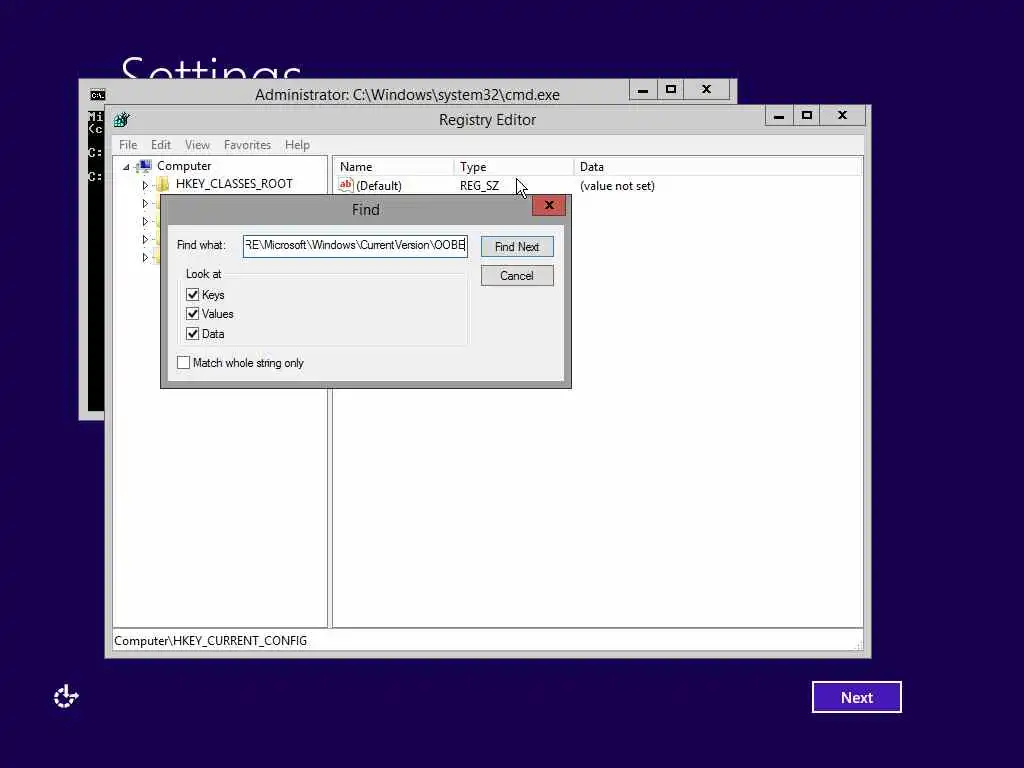Open the Ease of Access icon
The image size is (1024, 768).
tap(65, 697)
